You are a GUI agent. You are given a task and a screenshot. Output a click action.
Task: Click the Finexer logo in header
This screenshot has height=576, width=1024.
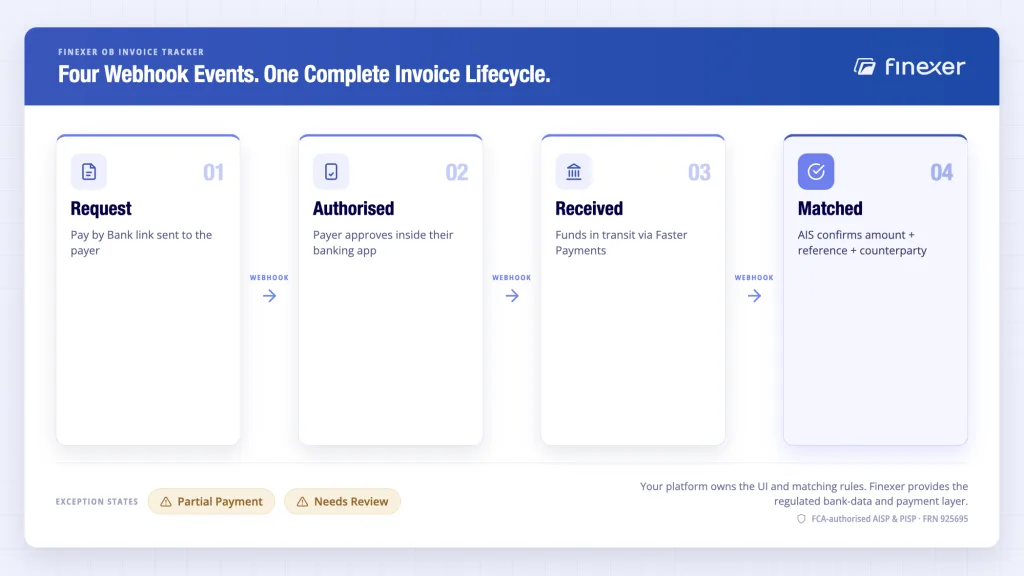click(909, 67)
